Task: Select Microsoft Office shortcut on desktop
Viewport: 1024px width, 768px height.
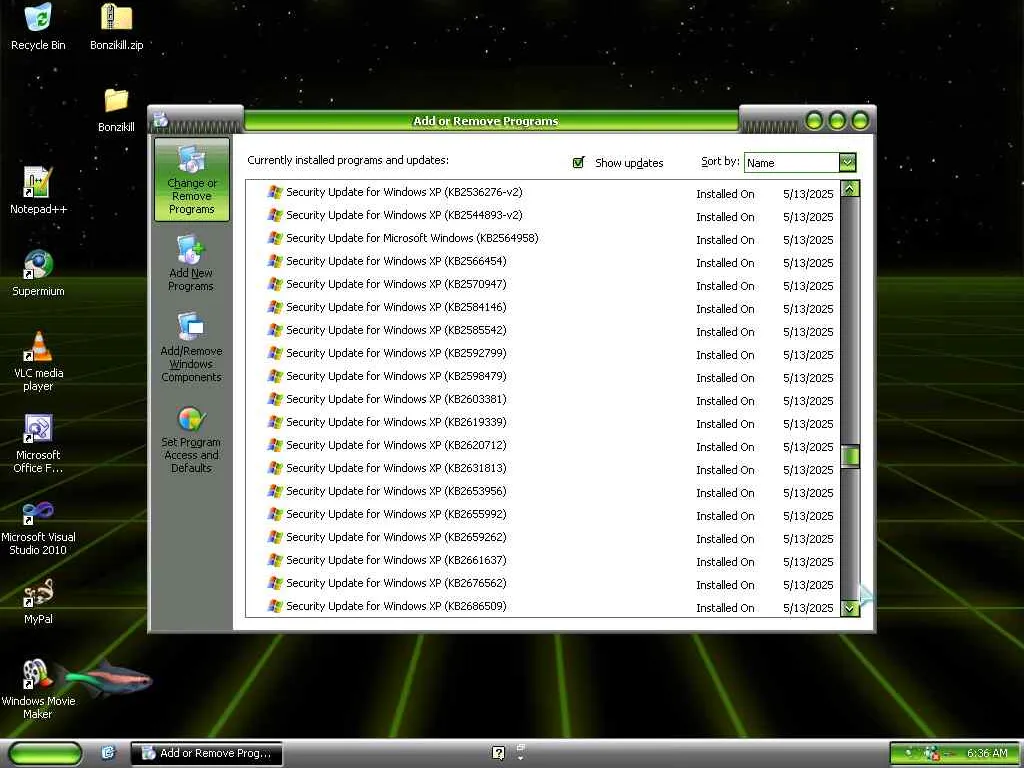Action: pyautogui.click(x=38, y=443)
